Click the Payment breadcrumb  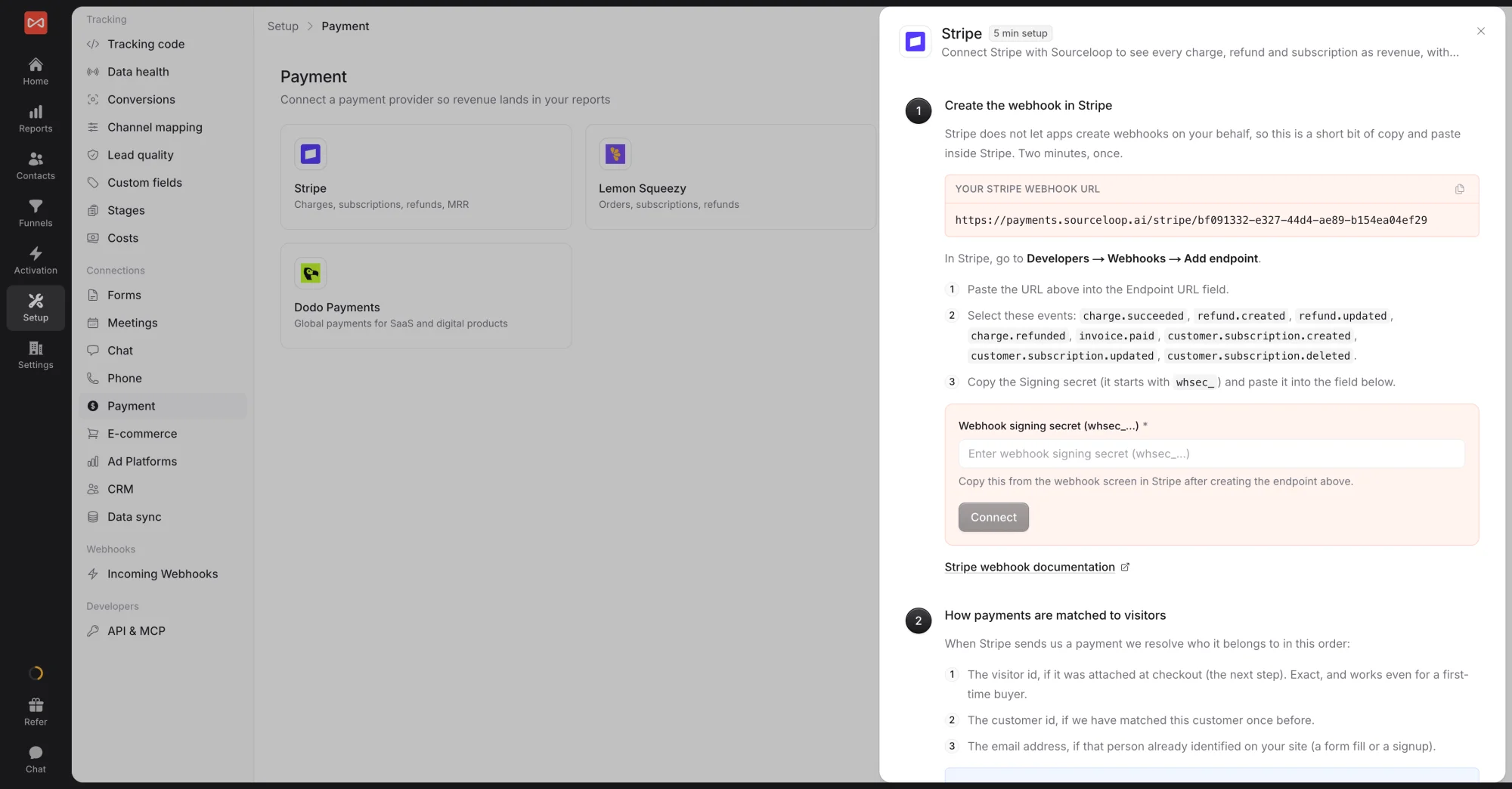coord(345,26)
